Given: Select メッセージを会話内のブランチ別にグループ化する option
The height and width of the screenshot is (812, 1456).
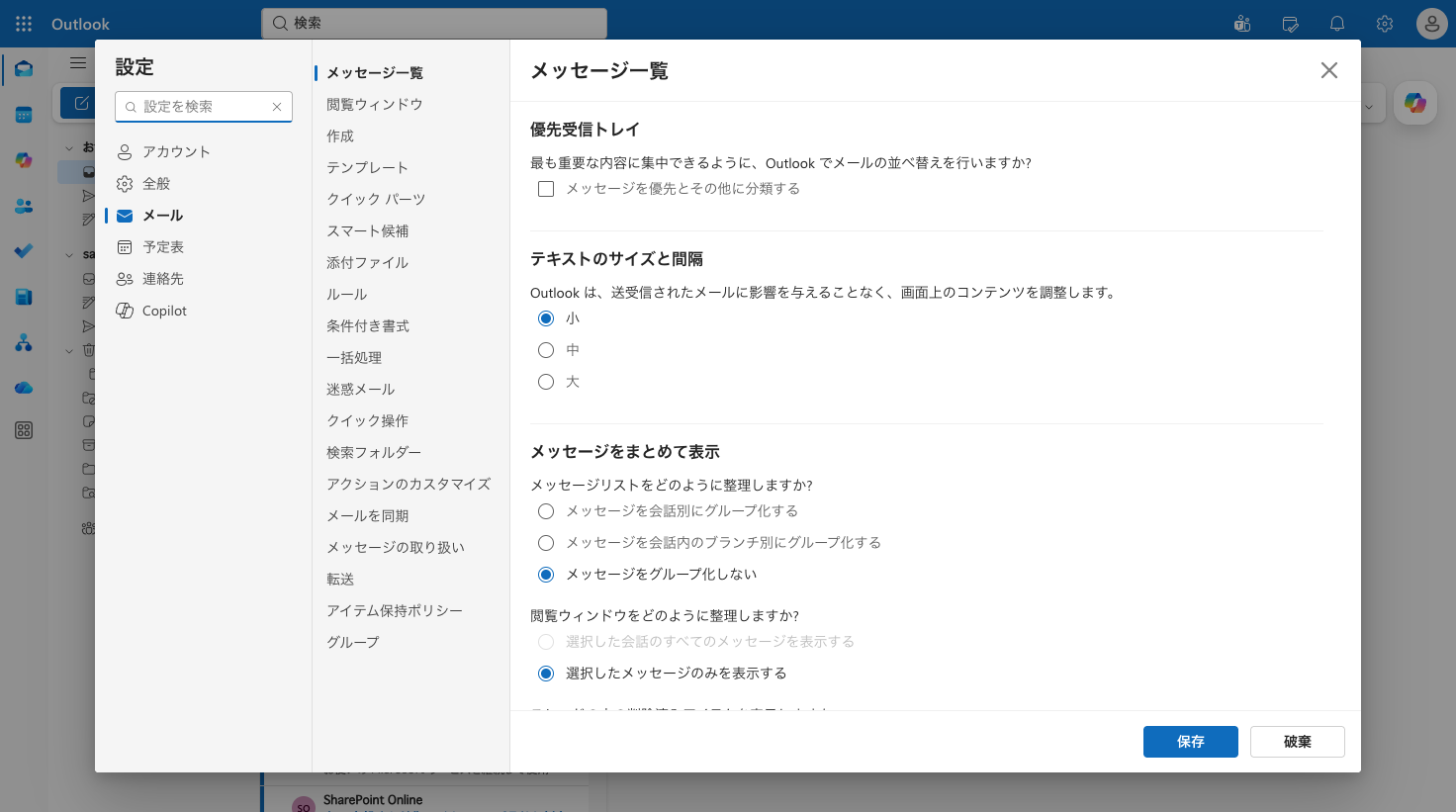Looking at the screenshot, I should coord(546,543).
